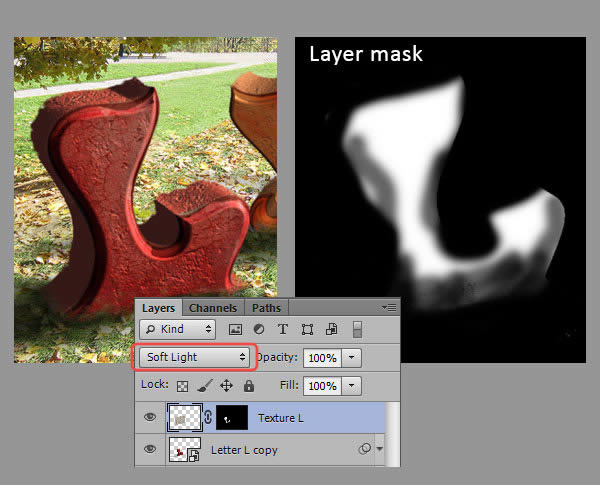This screenshot has height=485, width=600.
Task: Switch to the Paths tab
Action: (x=266, y=308)
